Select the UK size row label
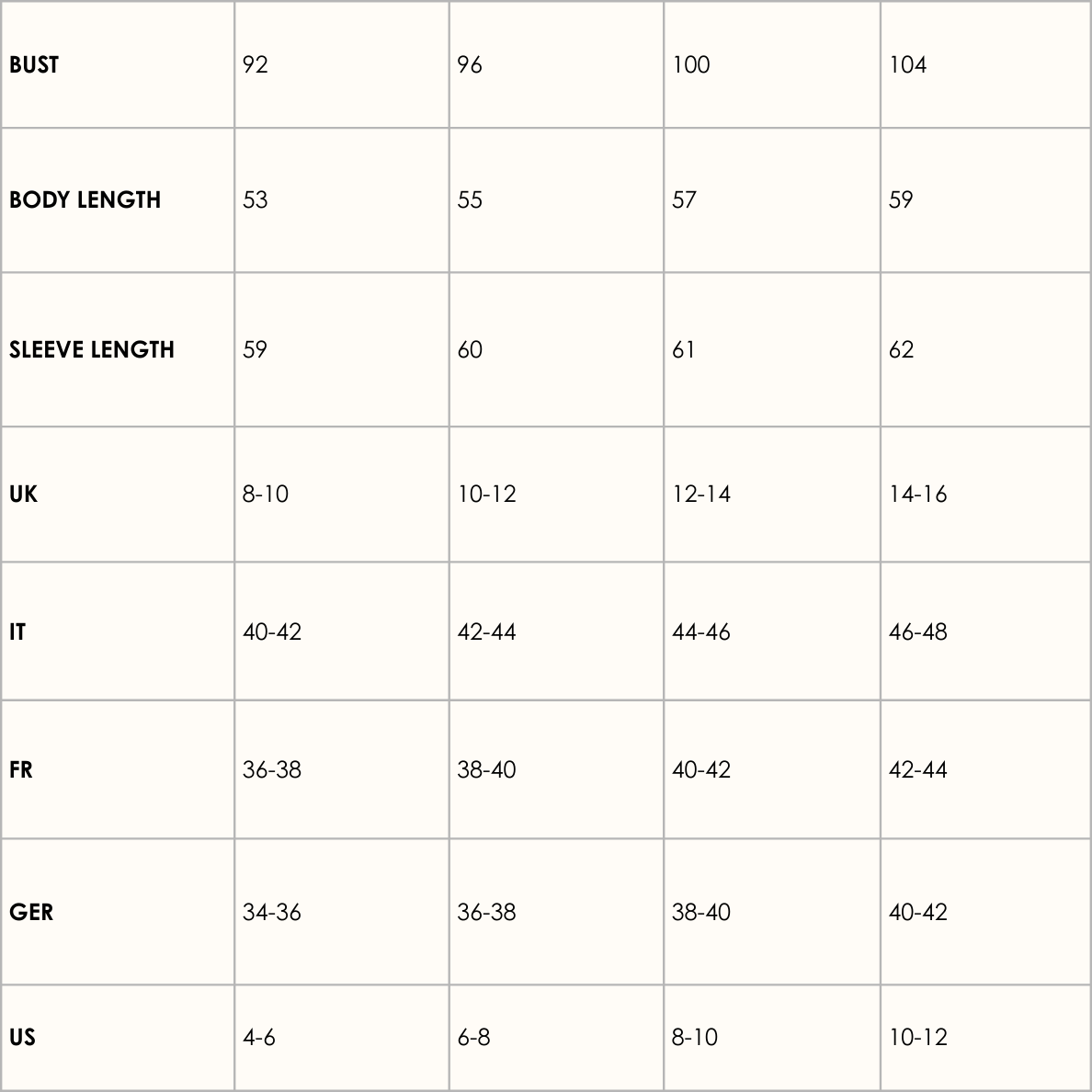This screenshot has width=1092, height=1092. point(23,494)
